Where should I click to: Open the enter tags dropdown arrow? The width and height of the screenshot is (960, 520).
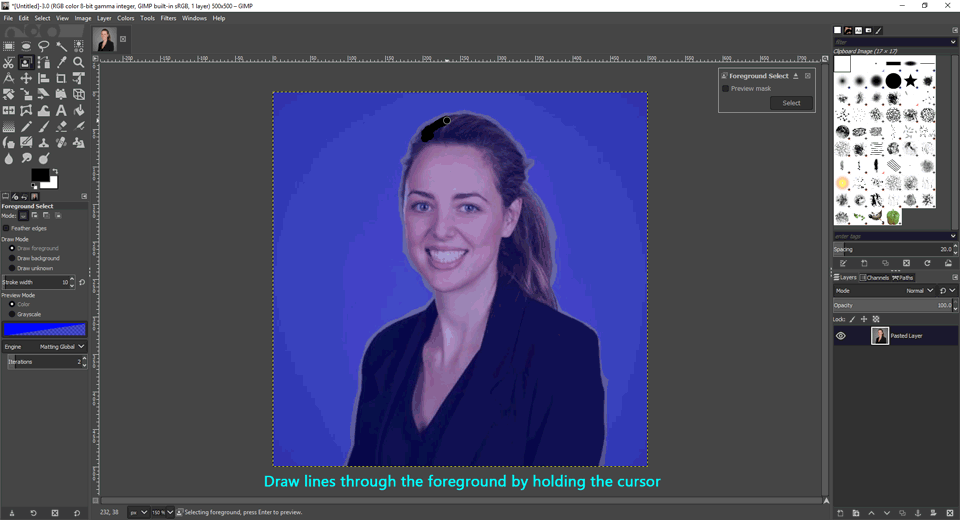click(x=953, y=236)
